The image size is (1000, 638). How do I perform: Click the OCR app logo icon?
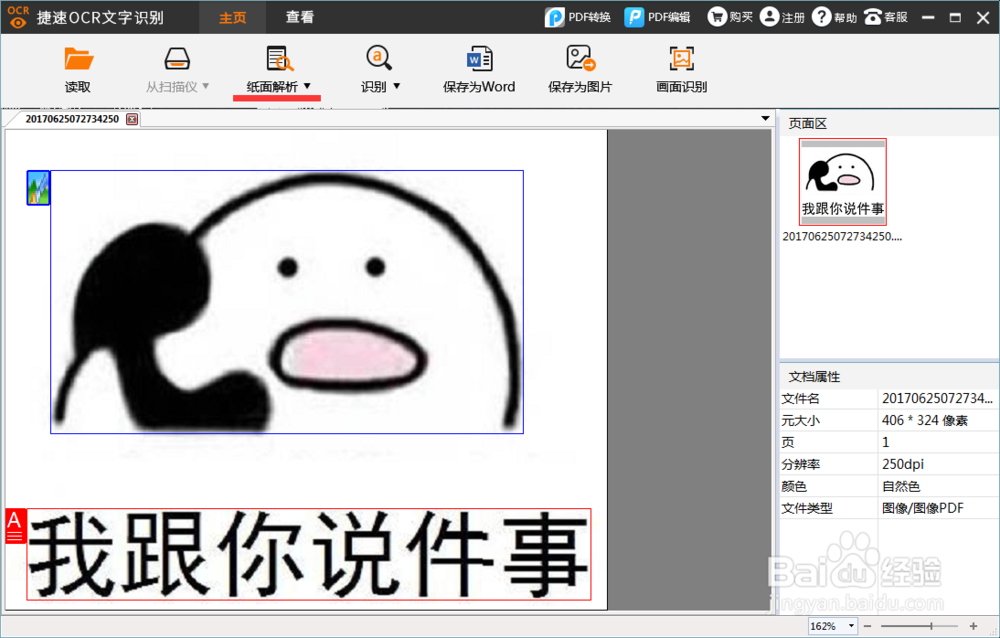18,17
